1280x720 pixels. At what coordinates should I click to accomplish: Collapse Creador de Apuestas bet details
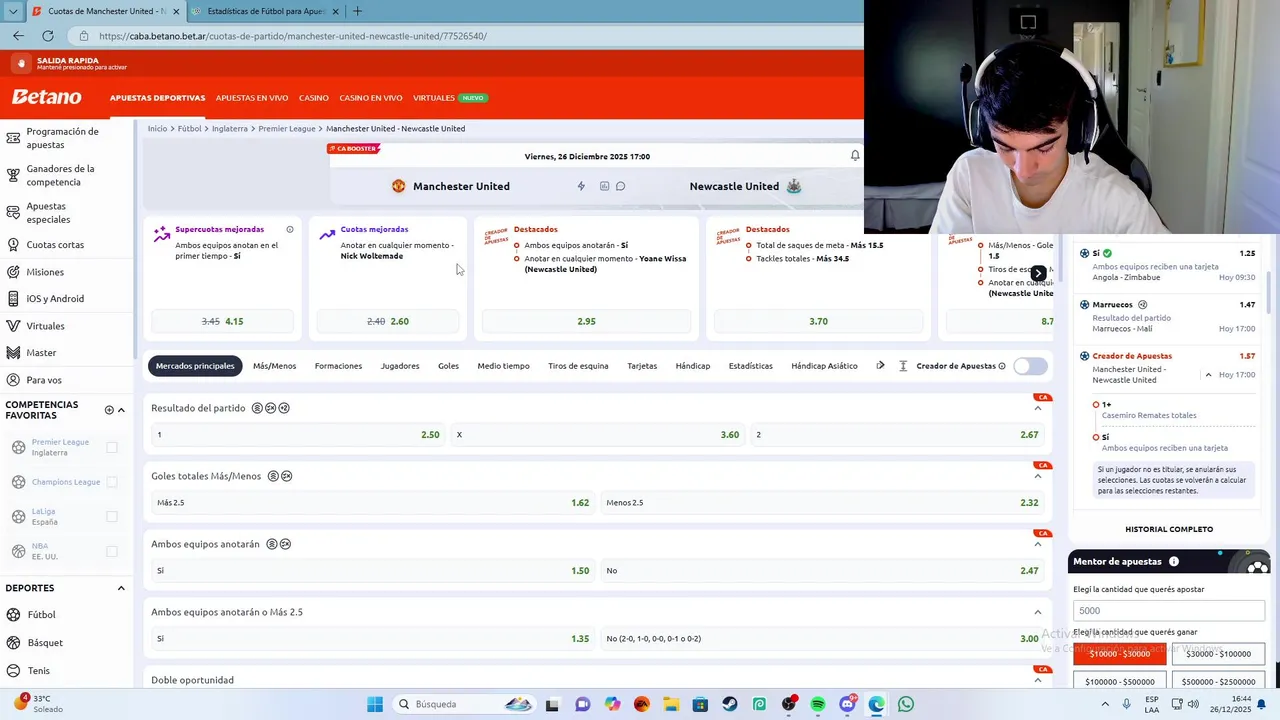click(1208, 375)
